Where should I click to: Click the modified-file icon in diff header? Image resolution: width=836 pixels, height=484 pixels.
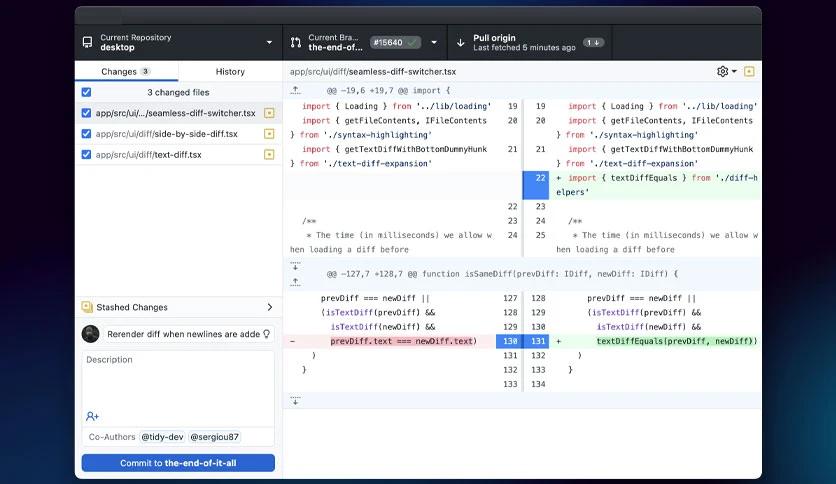[749, 71]
